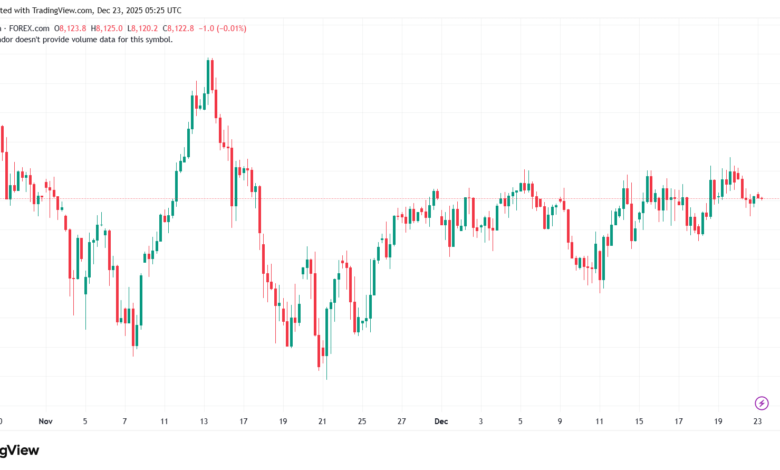
Task: Click the purple lightning bolt event icon
Action: (x=762, y=403)
